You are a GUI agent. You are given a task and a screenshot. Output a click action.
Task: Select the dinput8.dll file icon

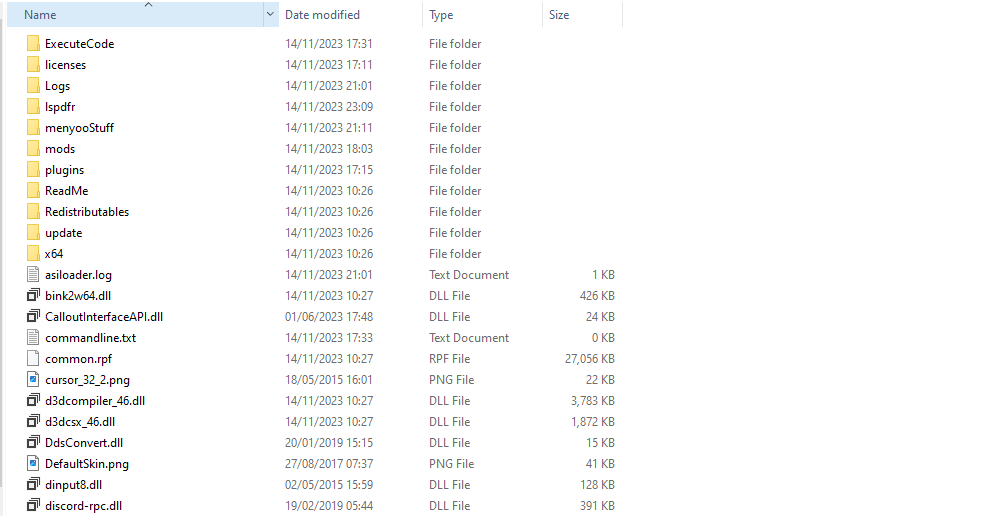point(33,485)
